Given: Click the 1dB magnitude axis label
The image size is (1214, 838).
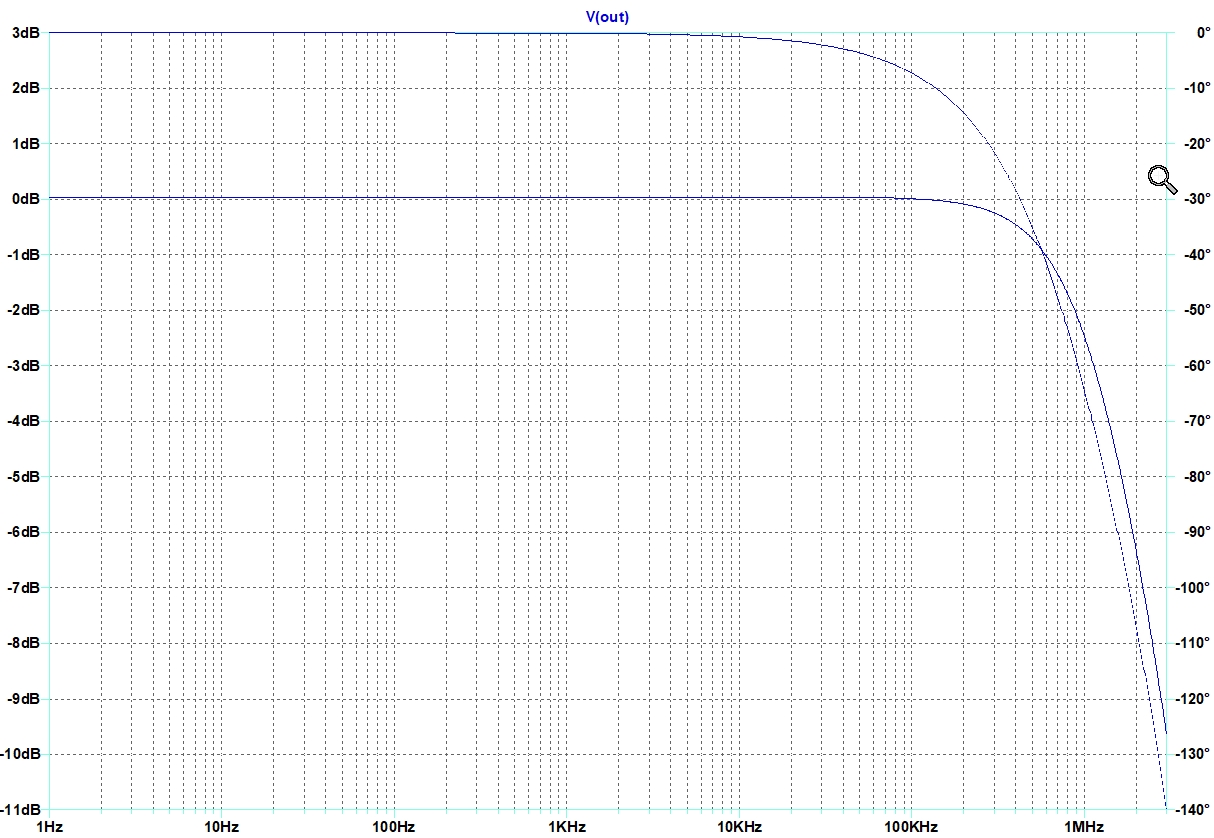Looking at the screenshot, I should pos(26,143).
